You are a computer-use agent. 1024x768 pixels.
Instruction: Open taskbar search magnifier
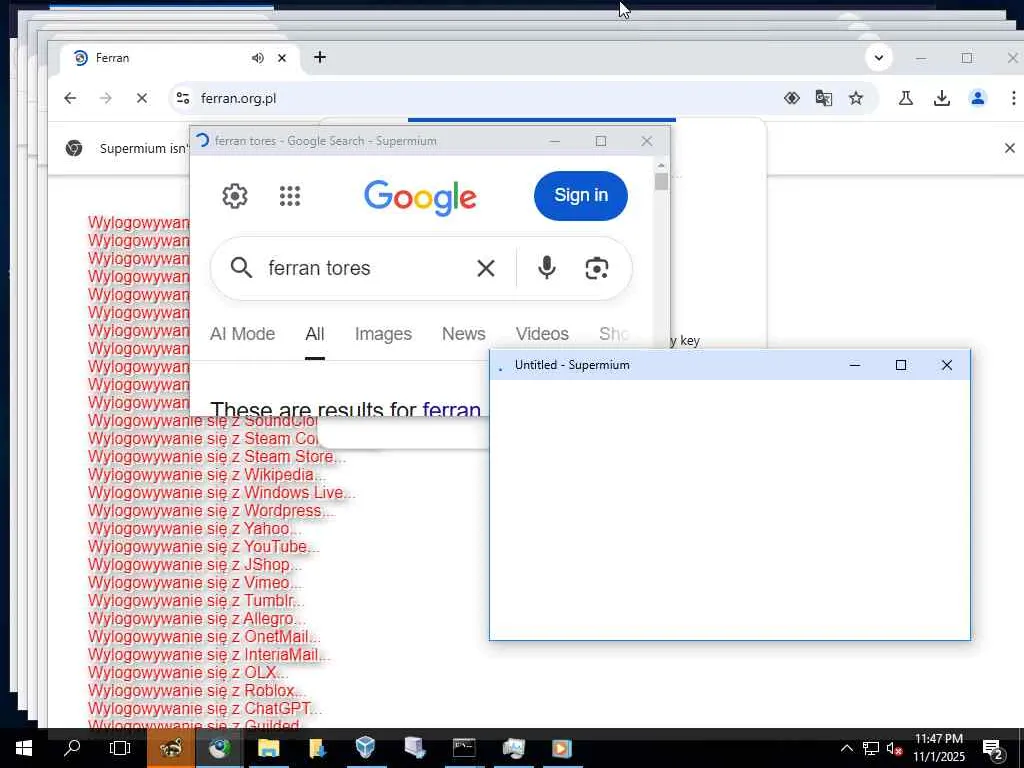pyautogui.click(x=72, y=748)
